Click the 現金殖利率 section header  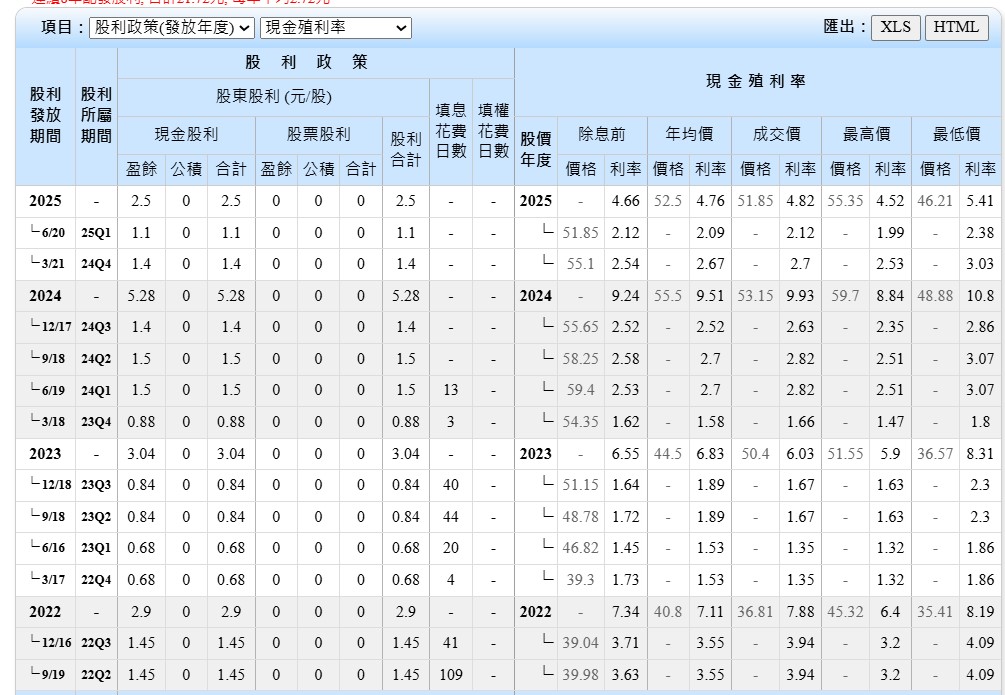pos(756,81)
